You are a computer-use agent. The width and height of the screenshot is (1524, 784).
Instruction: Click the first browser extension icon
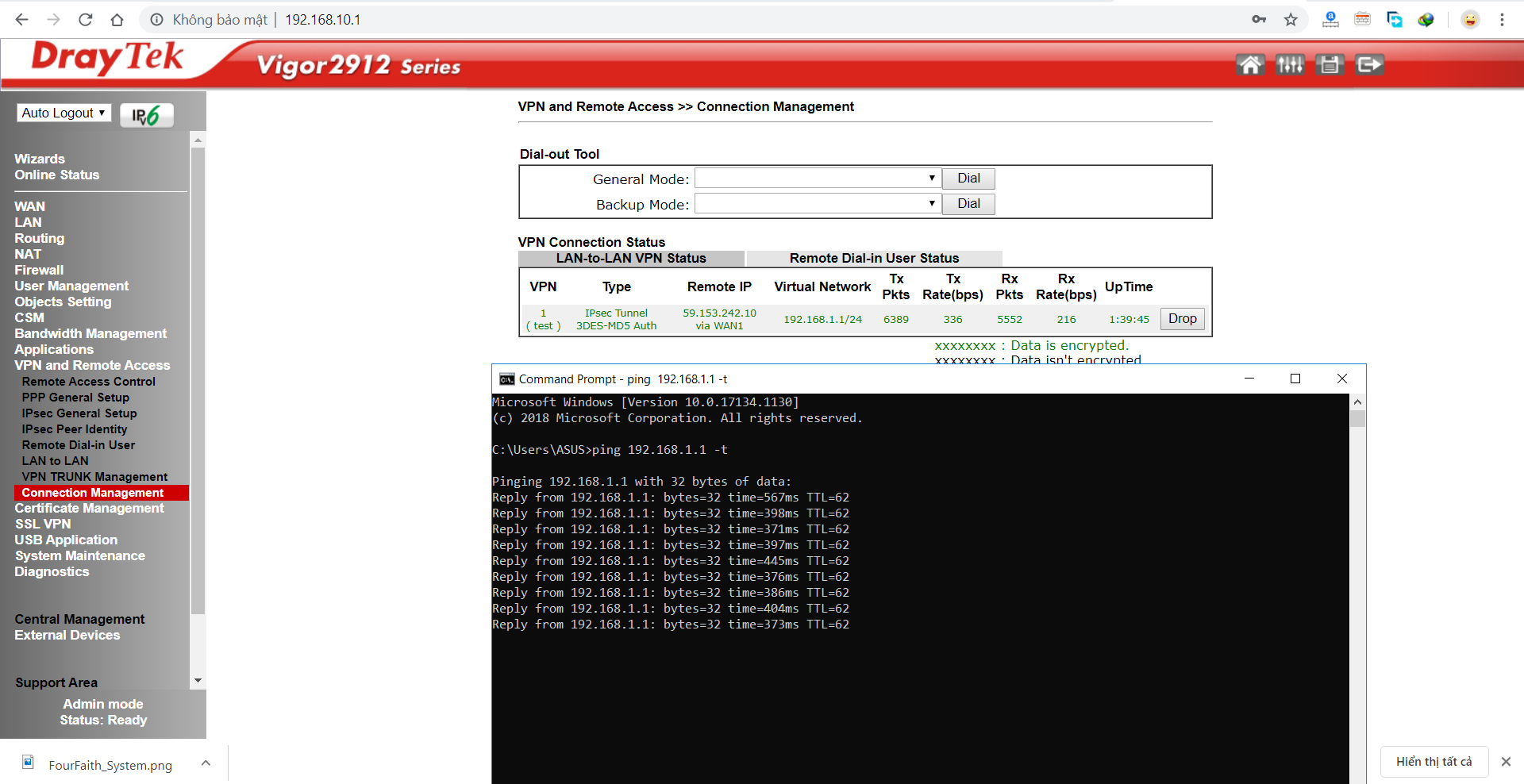[x=1330, y=19]
